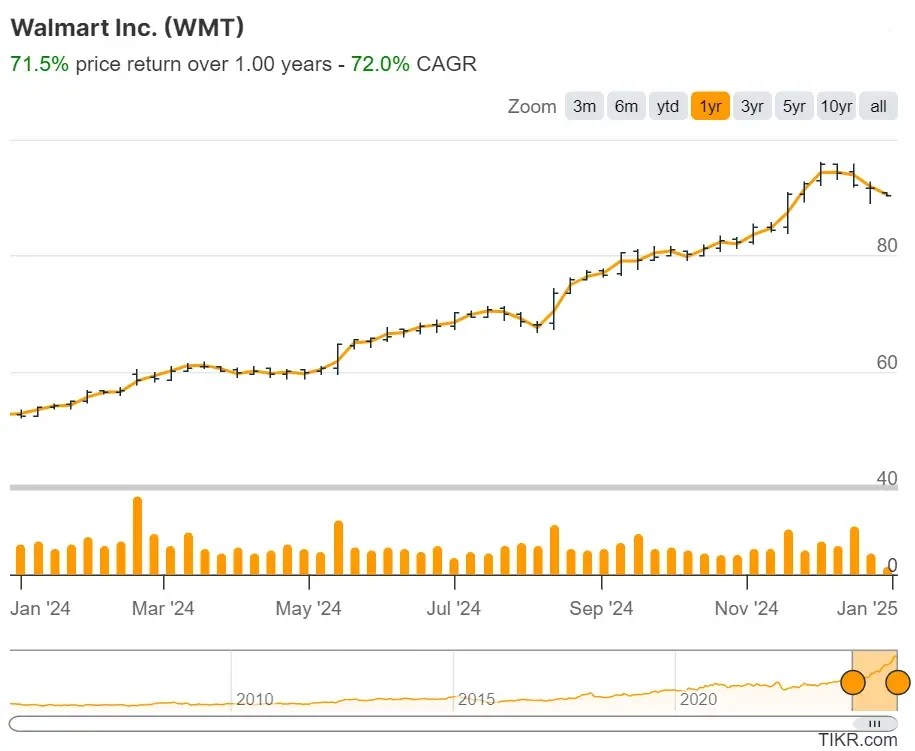
Task: Switch to the 5yr view
Action: [x=794, y=105]
